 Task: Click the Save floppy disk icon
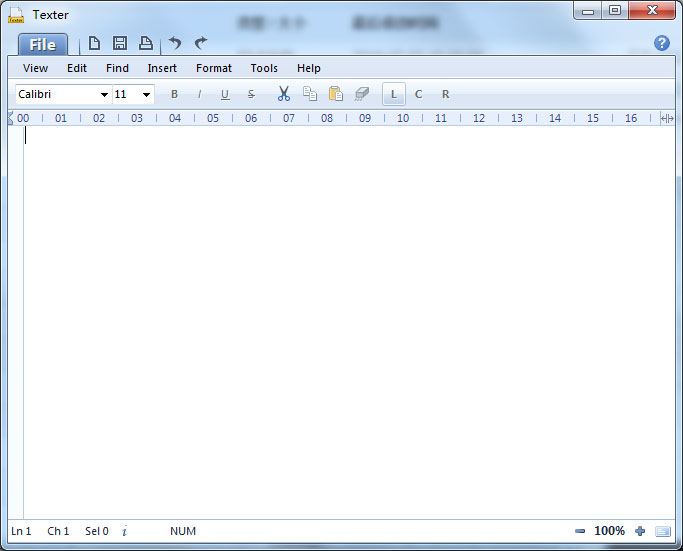120,43
